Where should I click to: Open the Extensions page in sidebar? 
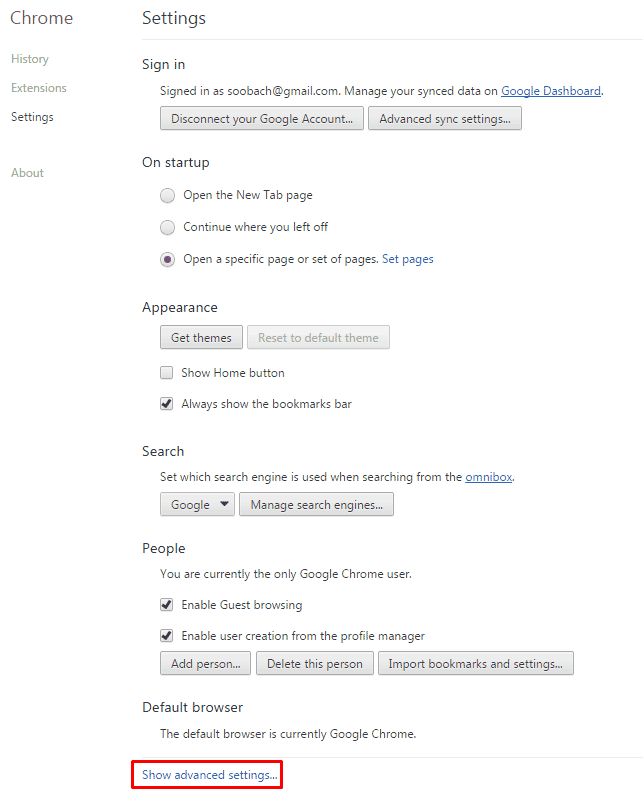tap(39, 88)
